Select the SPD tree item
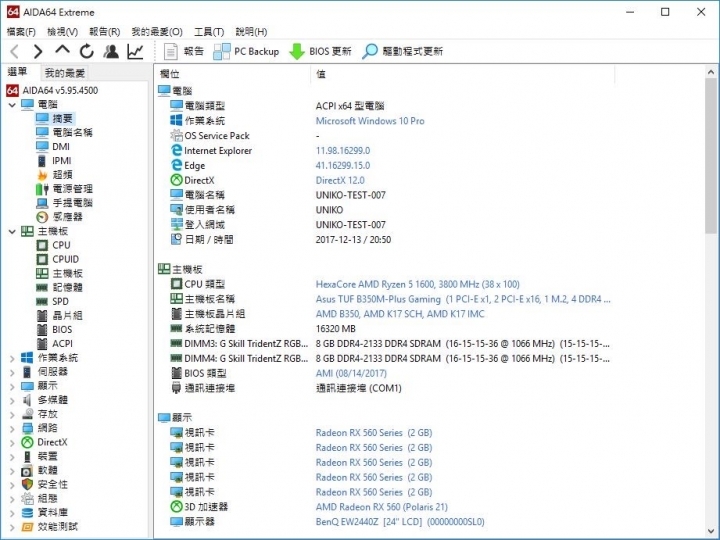Image resolution: width=720 pixels, height=540 pixels. (x=53, y=302)
